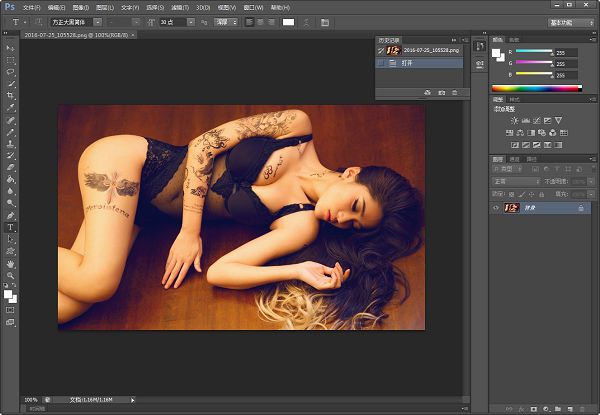
Task: Open the font size dropdown
Action: click(191, 22)
